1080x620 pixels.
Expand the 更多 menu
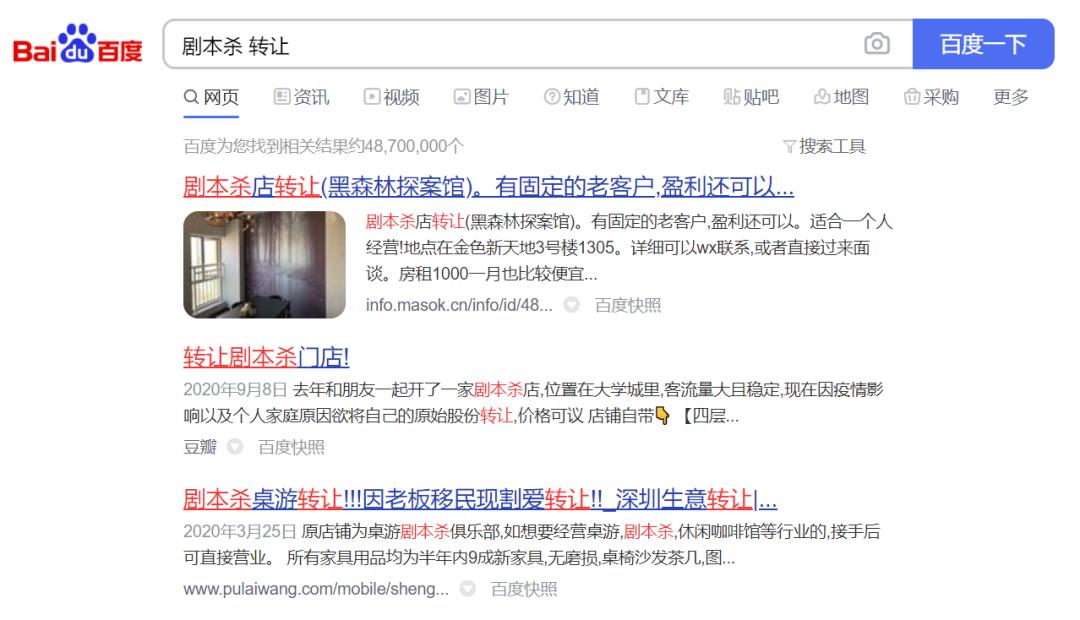coord(1010,97)
